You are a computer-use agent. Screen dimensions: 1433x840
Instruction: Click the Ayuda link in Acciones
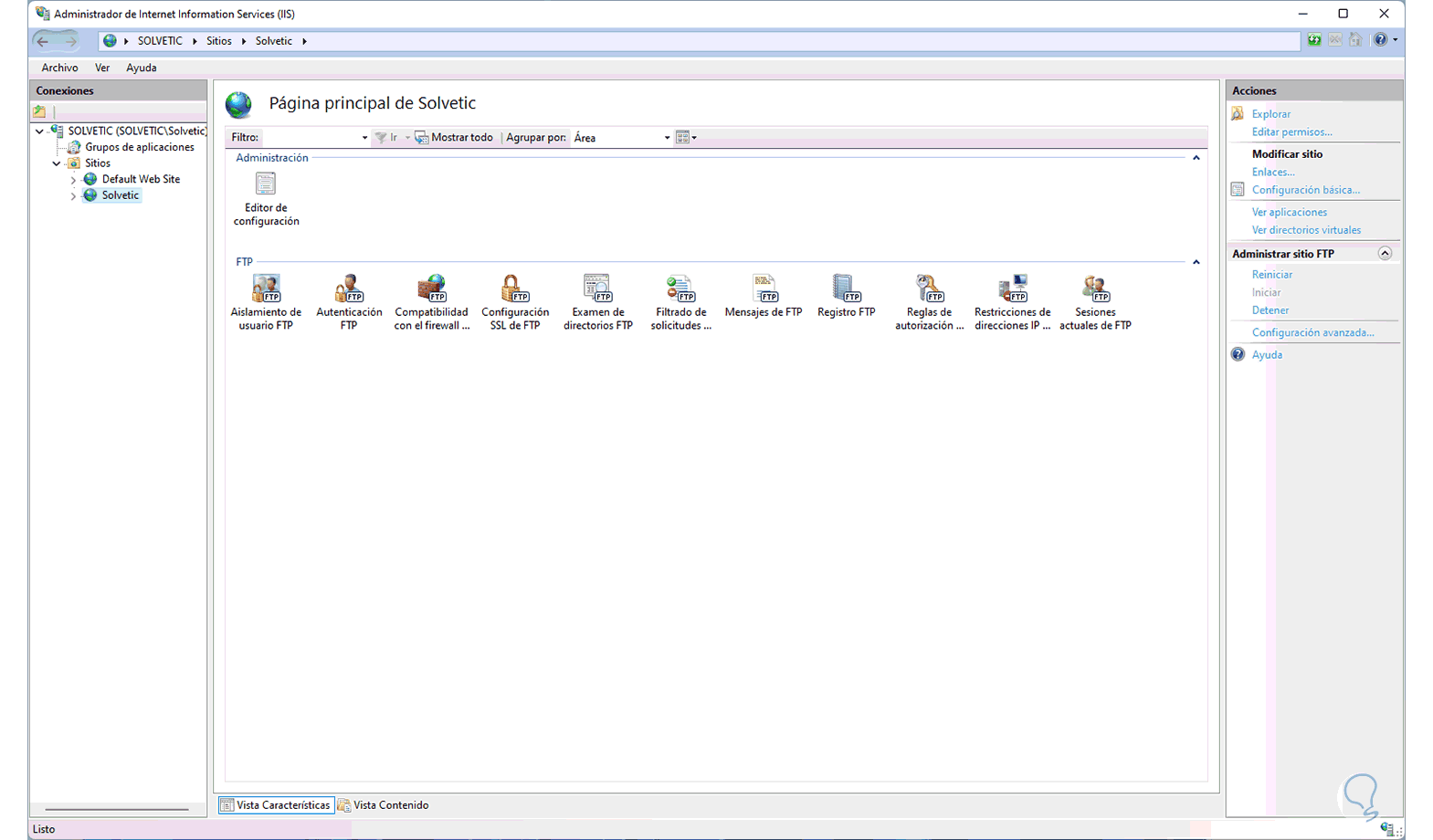click(x=1267, y=354)
